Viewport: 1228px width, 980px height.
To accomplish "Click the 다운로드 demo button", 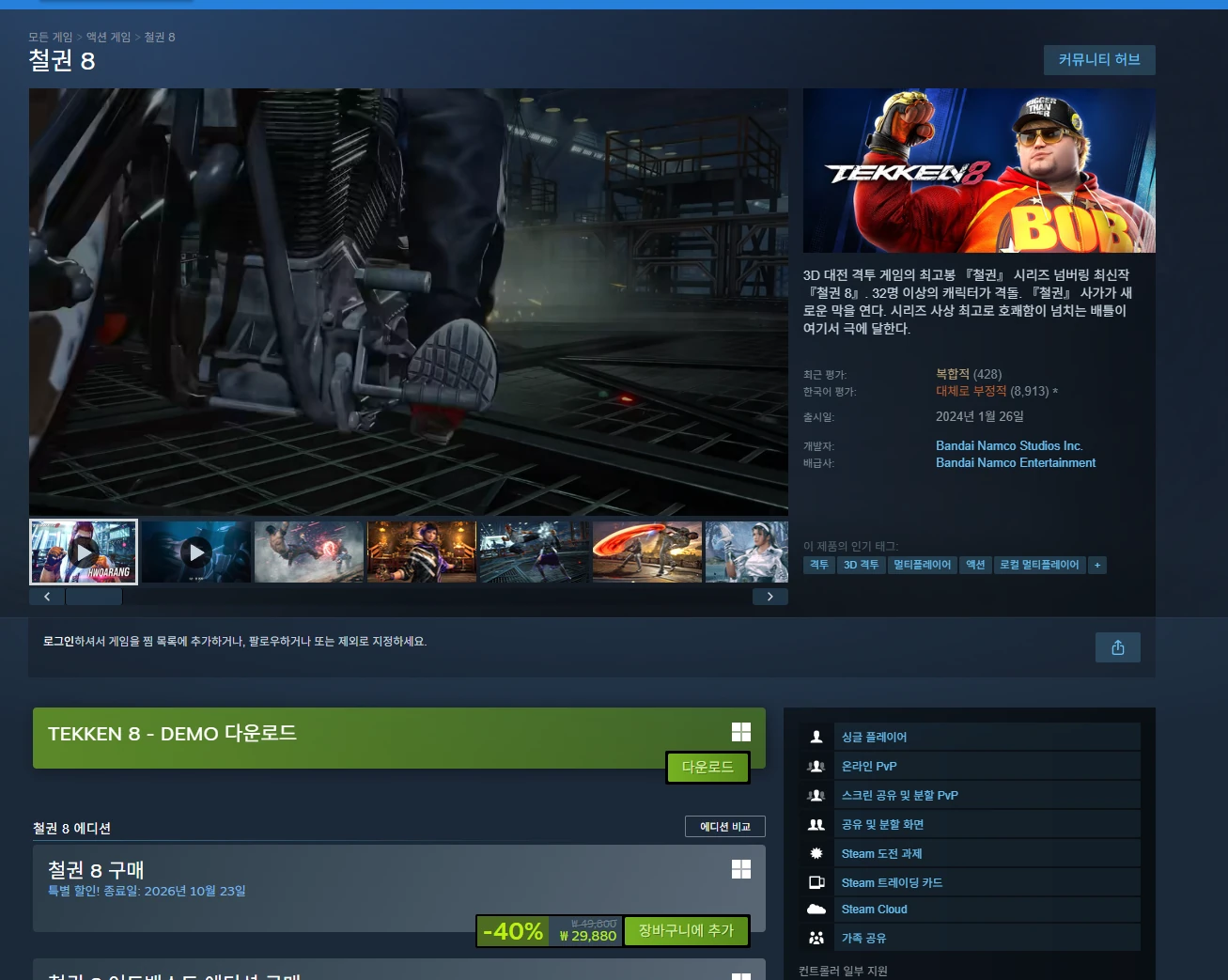I will coord(707,768).
